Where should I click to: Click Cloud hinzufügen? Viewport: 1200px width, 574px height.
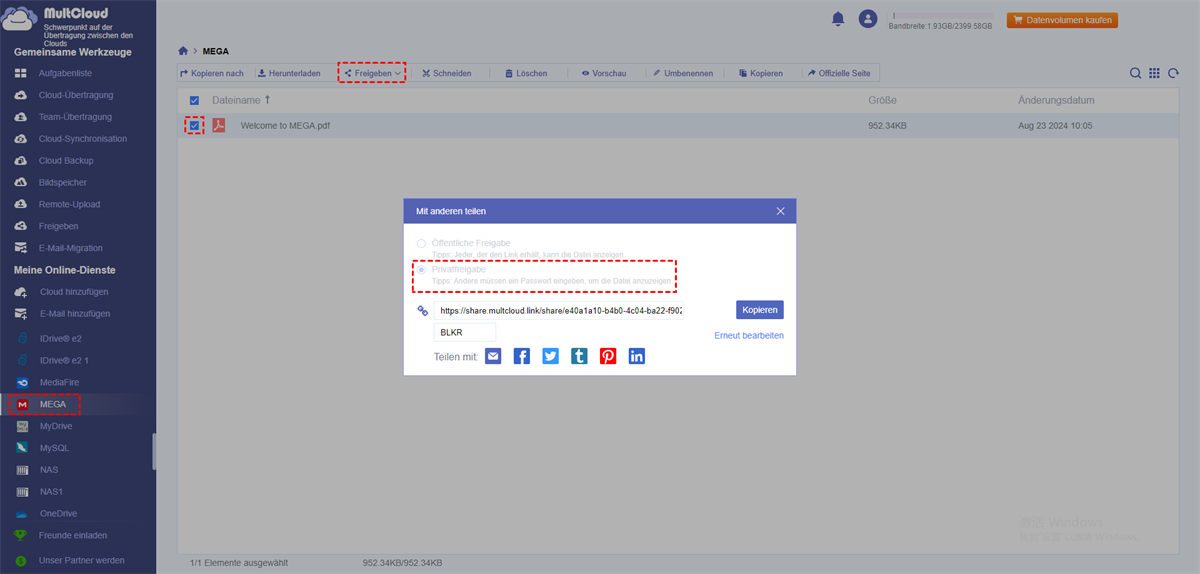[74, 292]
